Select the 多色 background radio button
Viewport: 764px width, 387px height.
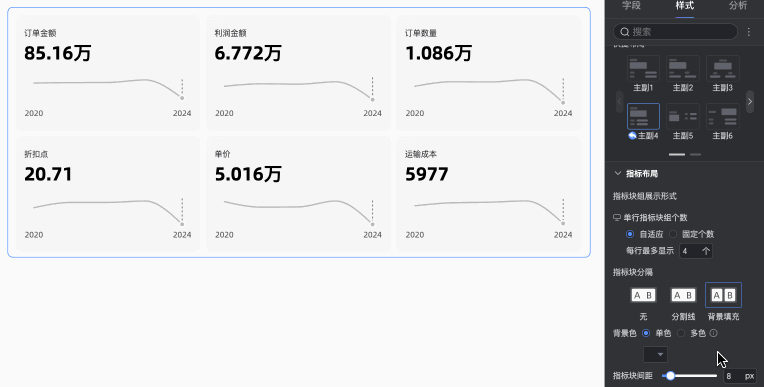681,333
